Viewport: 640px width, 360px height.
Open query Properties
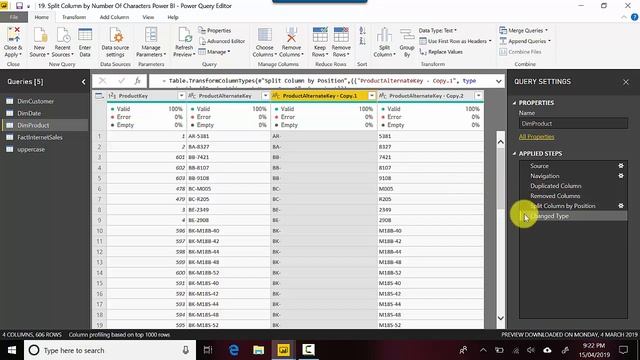pos(215,31)
